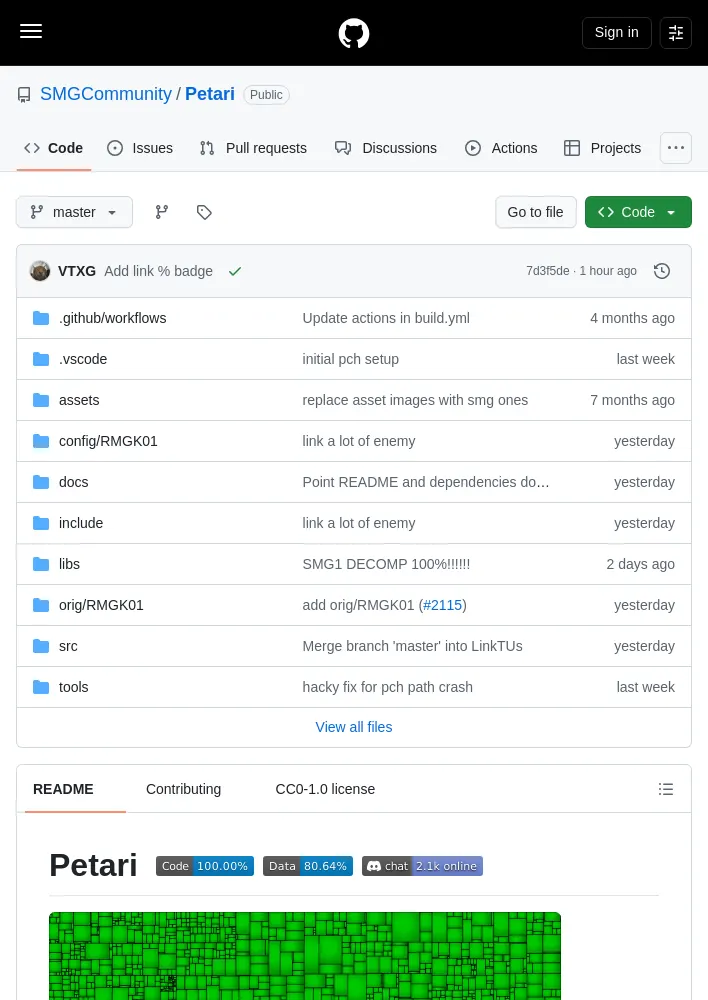View branches via the branch icon
708x1000 pixels.
[162, 212]
